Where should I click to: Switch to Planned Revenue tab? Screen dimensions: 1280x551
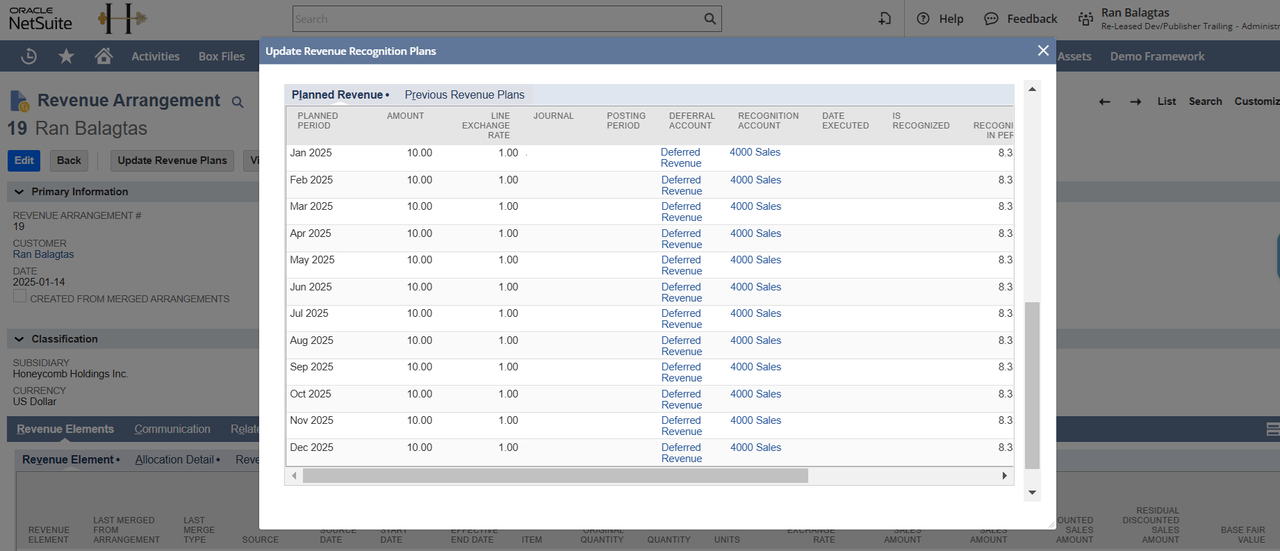(x=337, y=95)
